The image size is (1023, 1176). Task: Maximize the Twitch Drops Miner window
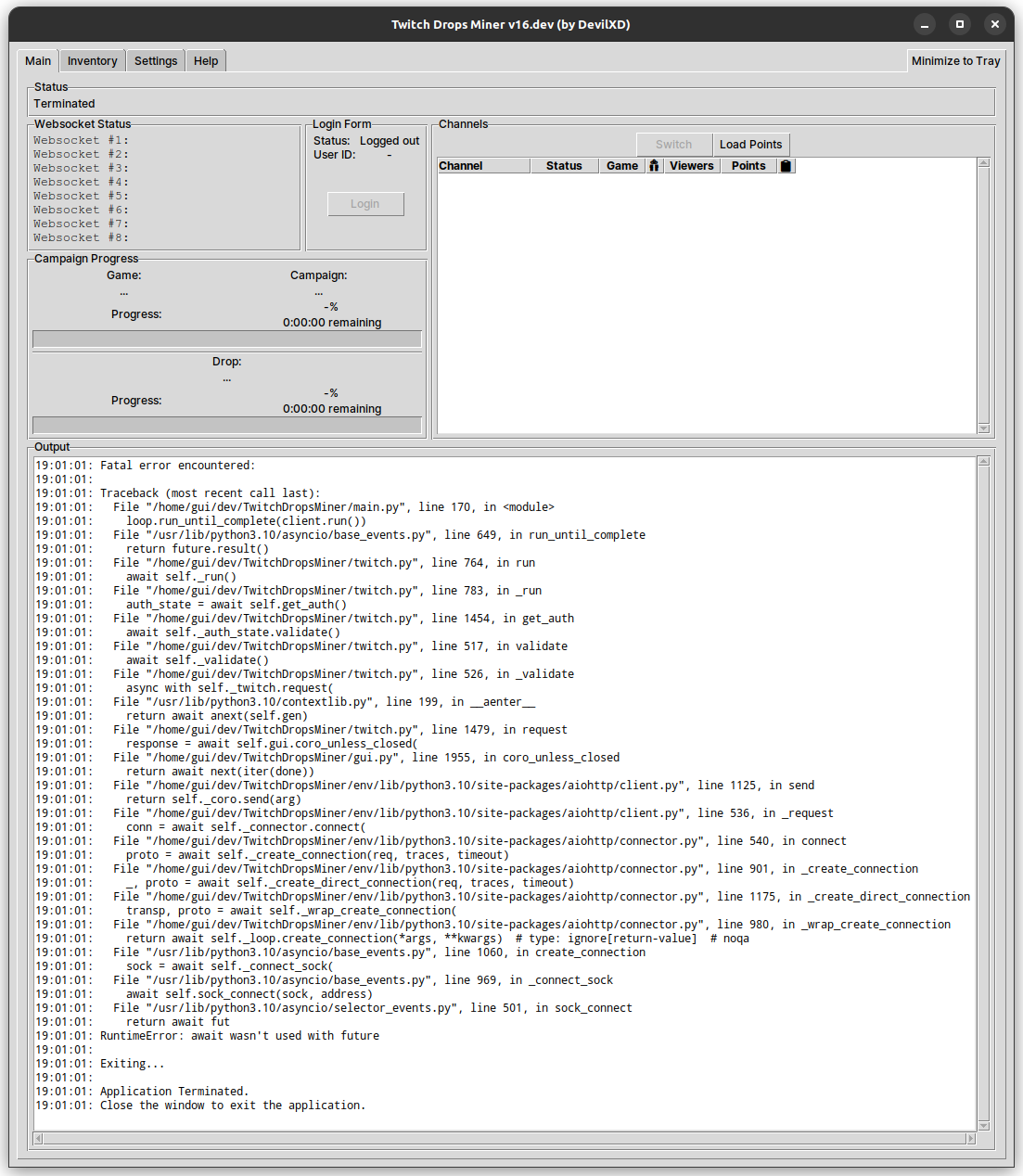coord(960,24)
